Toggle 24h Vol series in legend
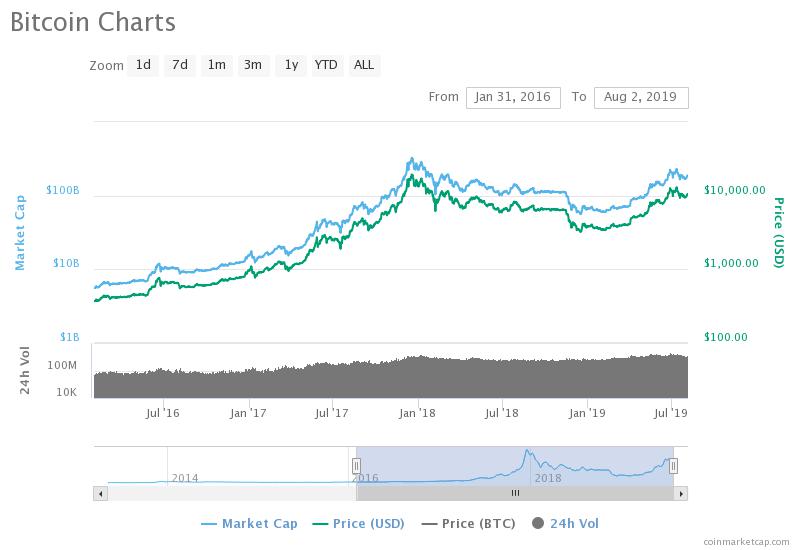 click(565, 523)
